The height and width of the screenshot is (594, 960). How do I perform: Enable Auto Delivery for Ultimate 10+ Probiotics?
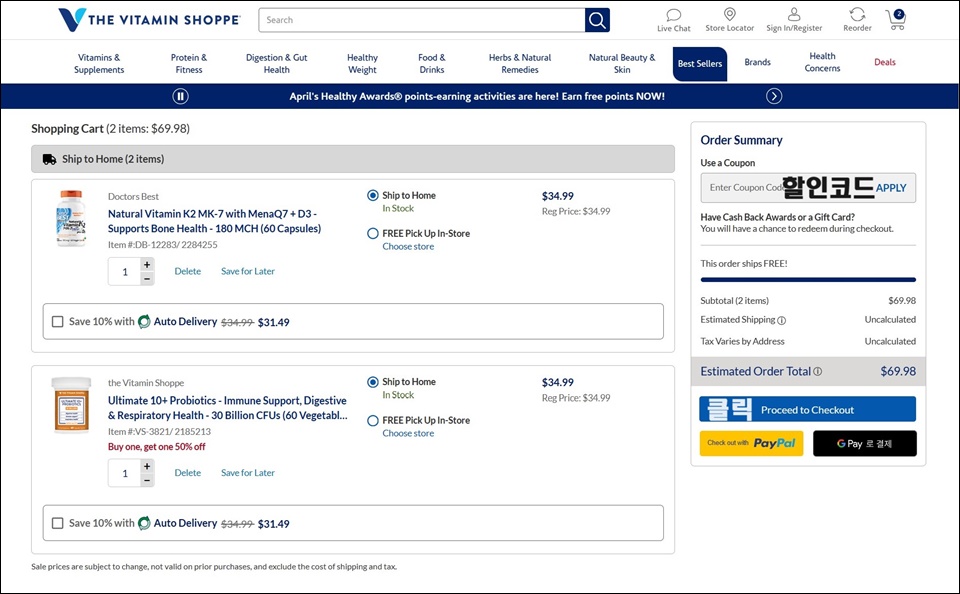coord(58,523)
